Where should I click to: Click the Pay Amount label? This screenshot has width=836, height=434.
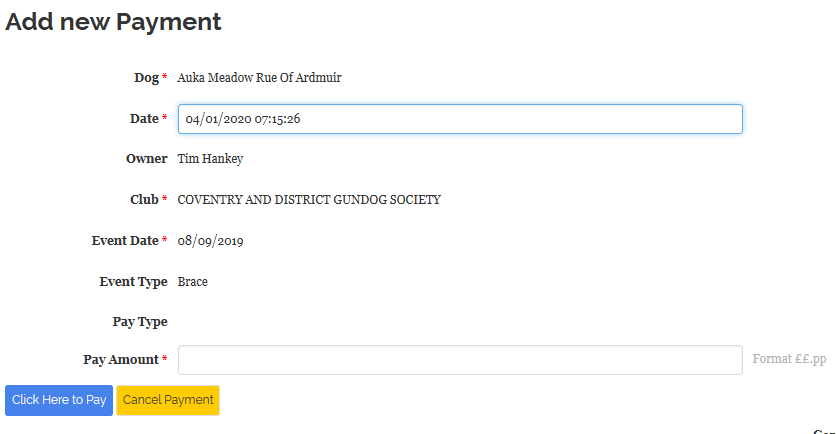tap(121, 360)
